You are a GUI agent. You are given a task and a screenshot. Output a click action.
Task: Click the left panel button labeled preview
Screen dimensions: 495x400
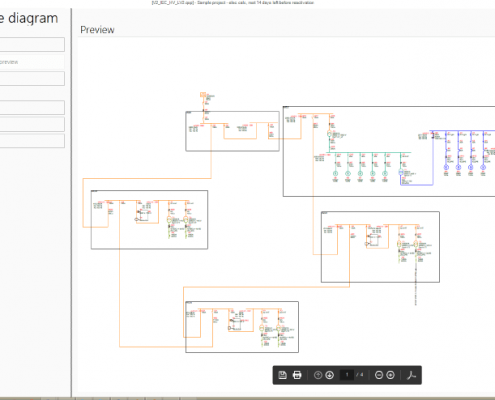32,62
